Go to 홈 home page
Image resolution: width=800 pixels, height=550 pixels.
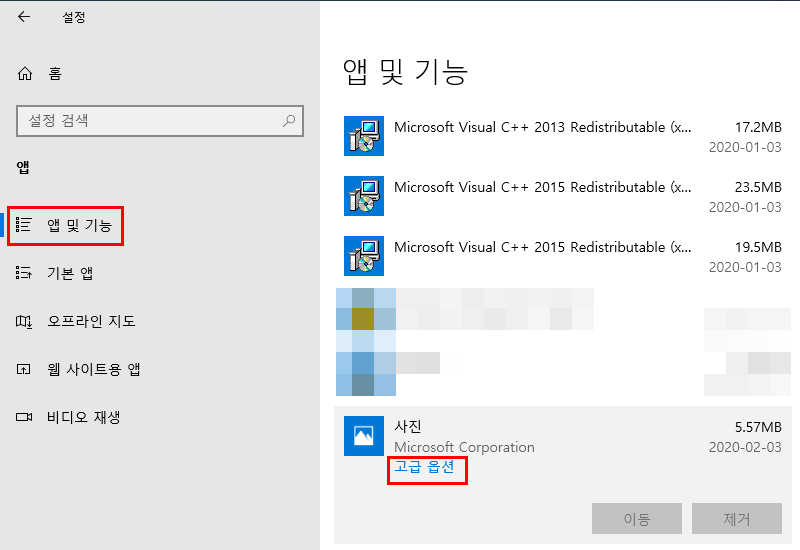click(x=55, y=74)
